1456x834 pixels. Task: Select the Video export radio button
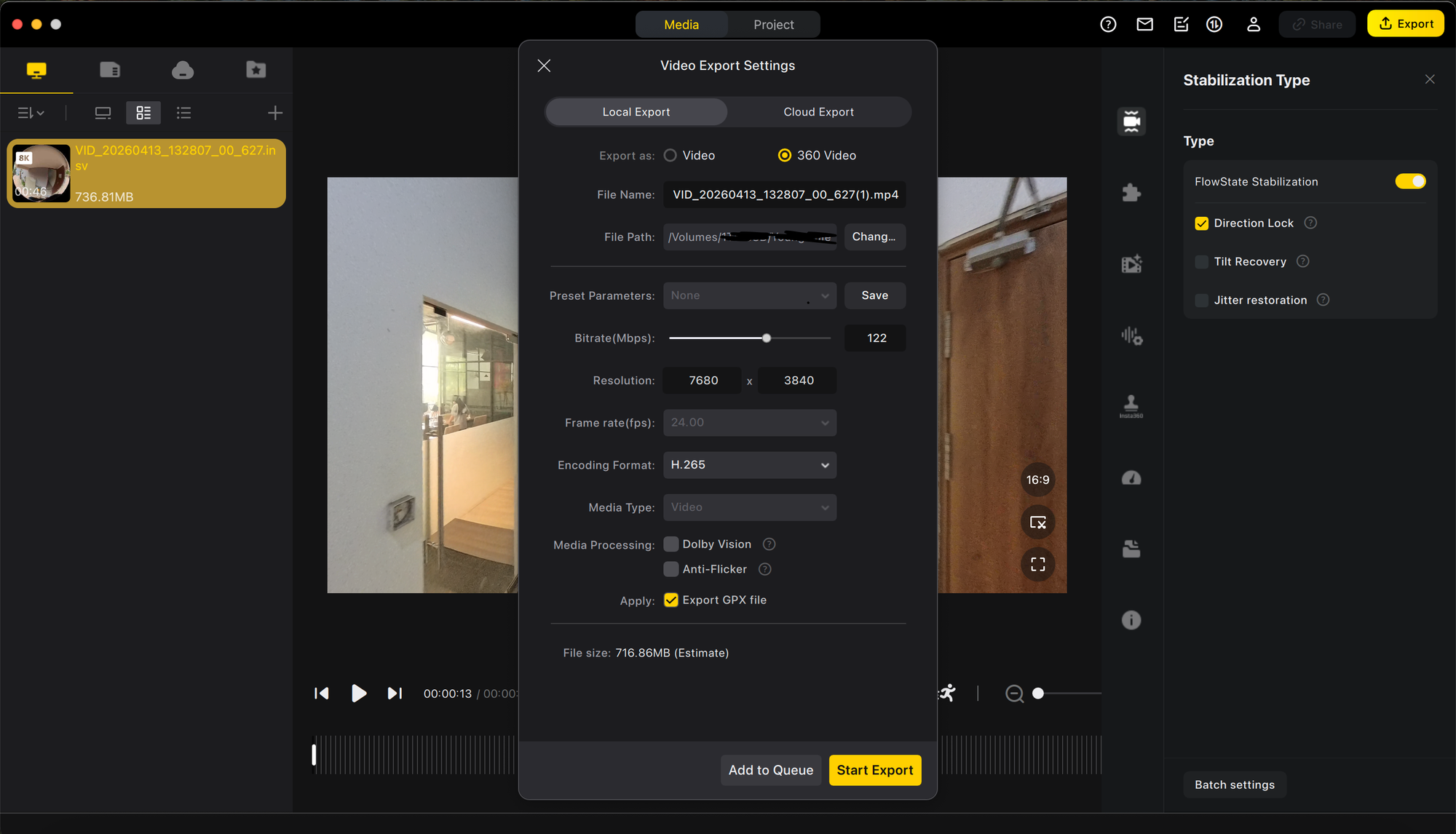click(x=670, y=156)
